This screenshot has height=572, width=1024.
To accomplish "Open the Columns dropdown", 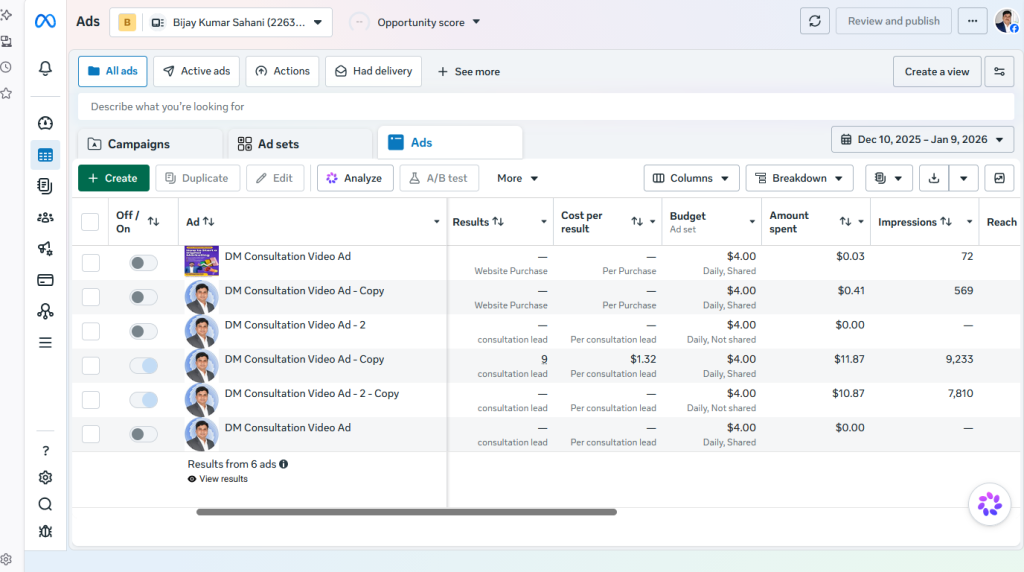I will 691,178.
